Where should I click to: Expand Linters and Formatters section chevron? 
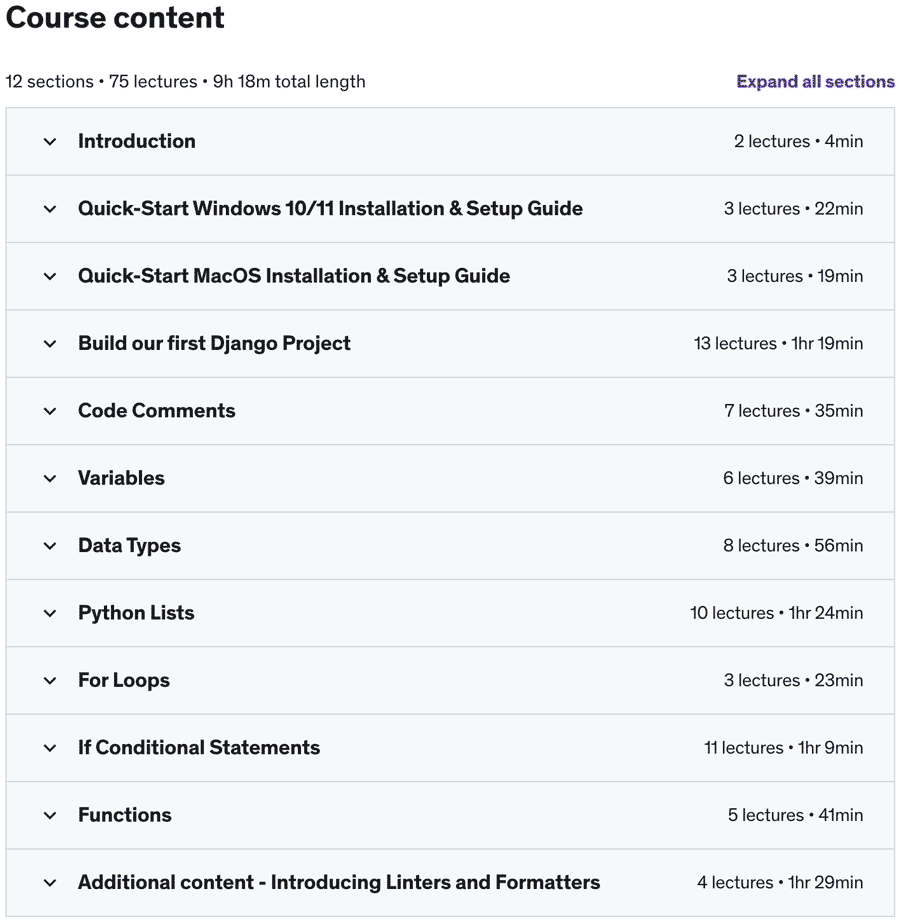coord(50,883)
